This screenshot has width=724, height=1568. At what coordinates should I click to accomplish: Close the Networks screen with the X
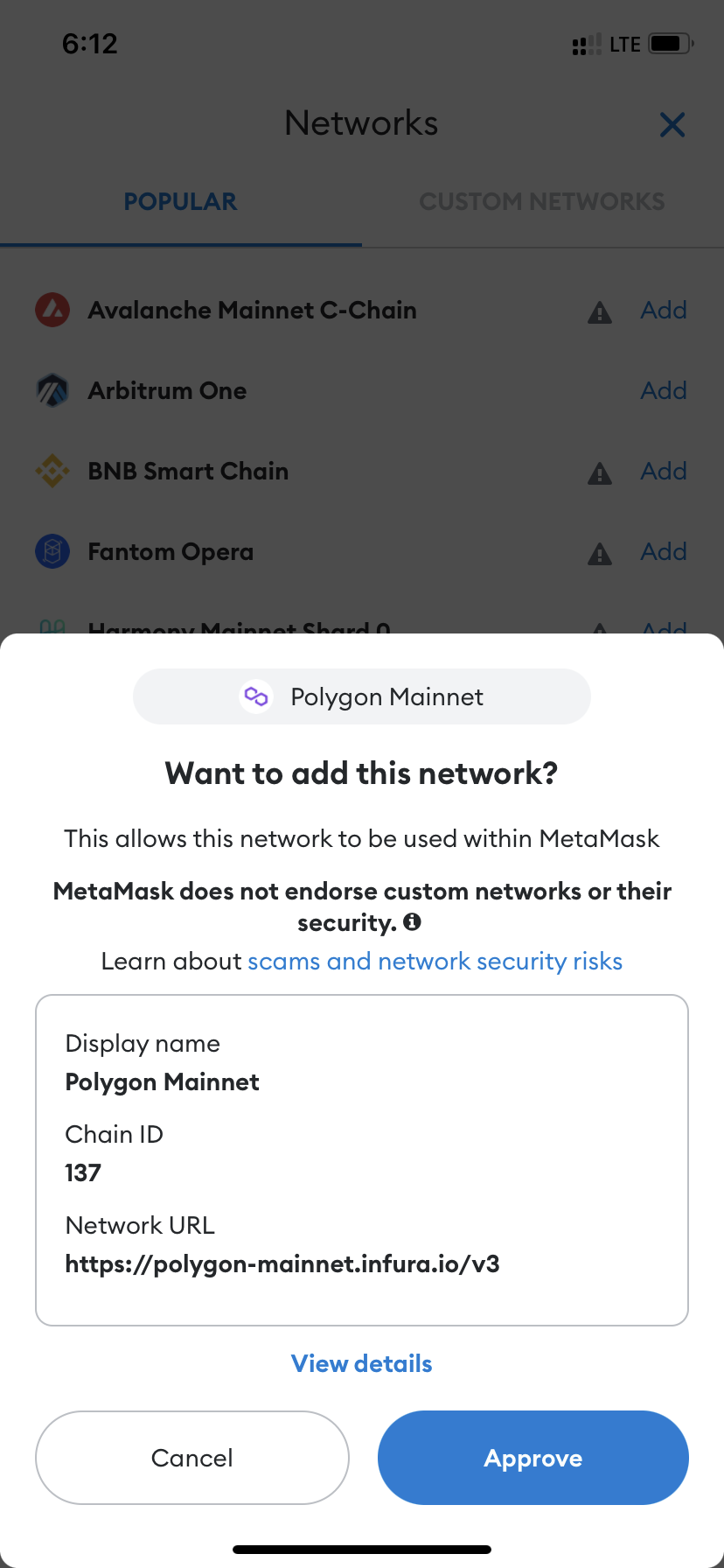pos(672,125)
